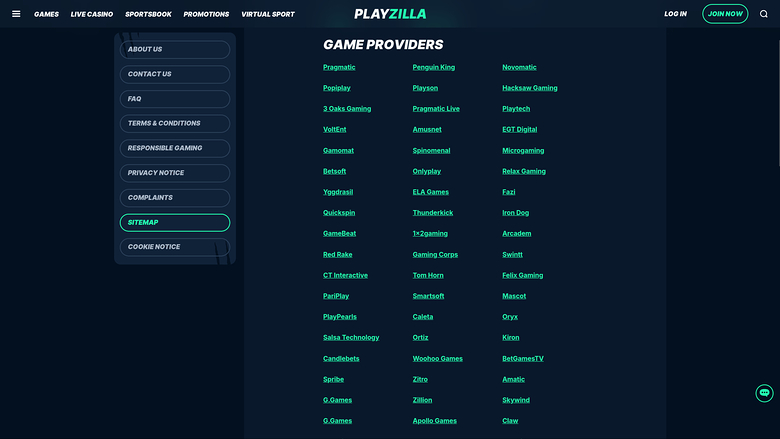Open the Fazi link
Image resolution: width=780 pixels, height=439 pixels.
(508, 192)
